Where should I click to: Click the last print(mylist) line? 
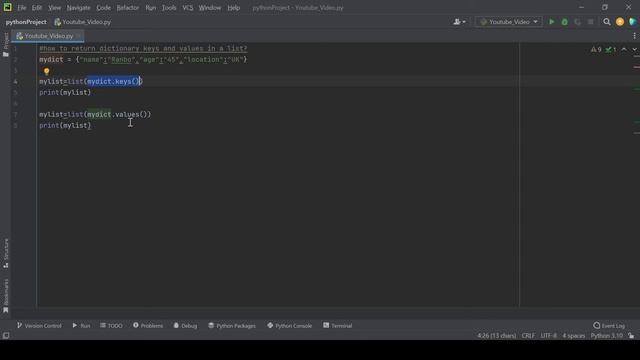tap(65, 126)
